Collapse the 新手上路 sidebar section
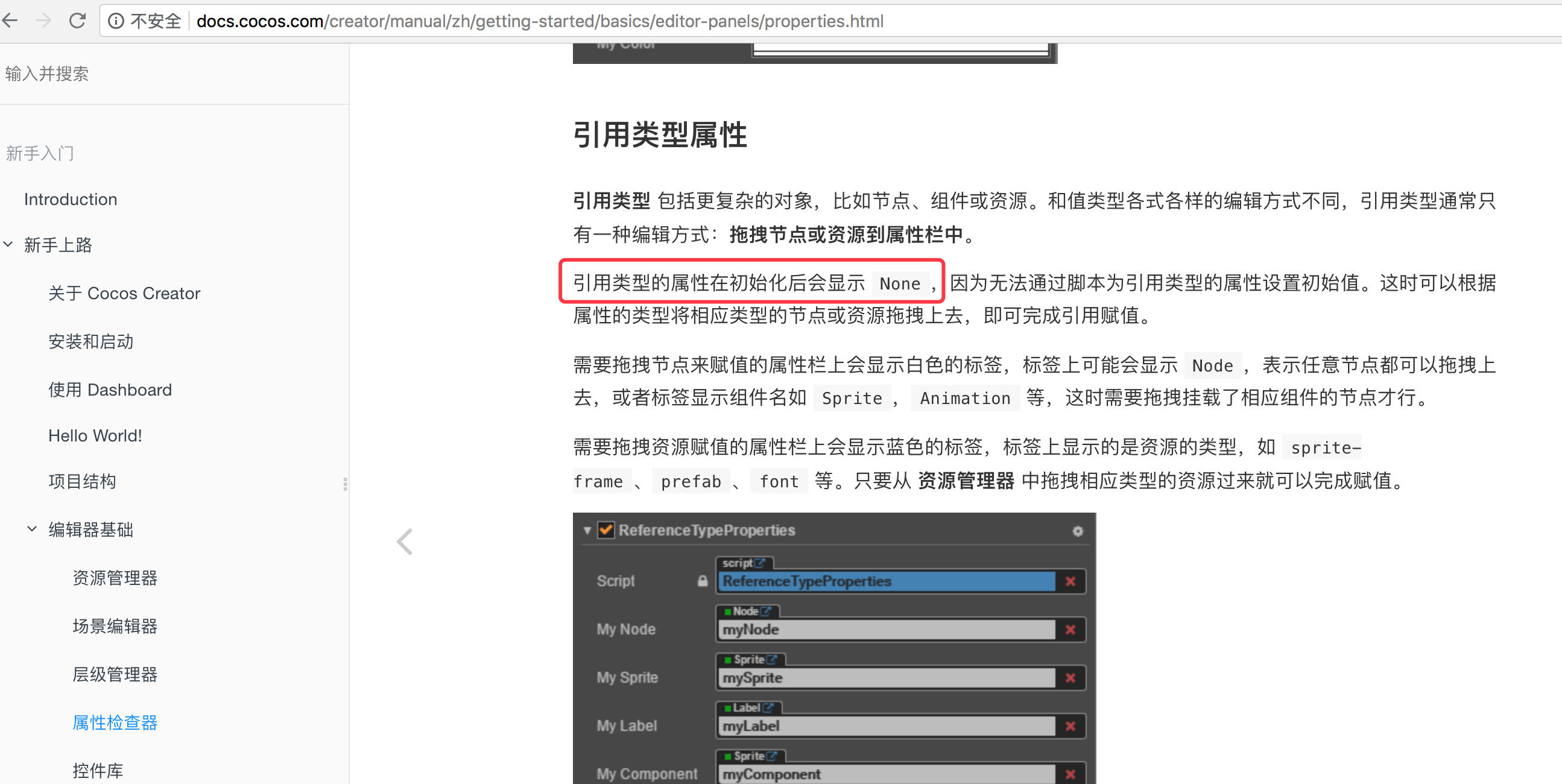1562x784 pixels. tap(8, 244)
